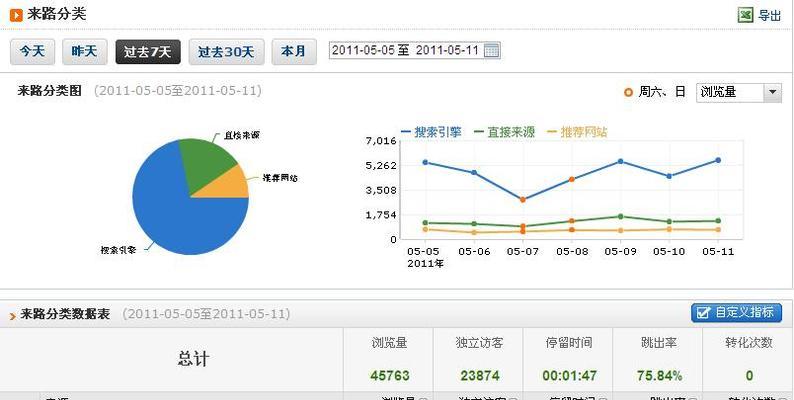Open the 浏览量 metric dropdown
The image size is (794, 400).
pos(739,92)
